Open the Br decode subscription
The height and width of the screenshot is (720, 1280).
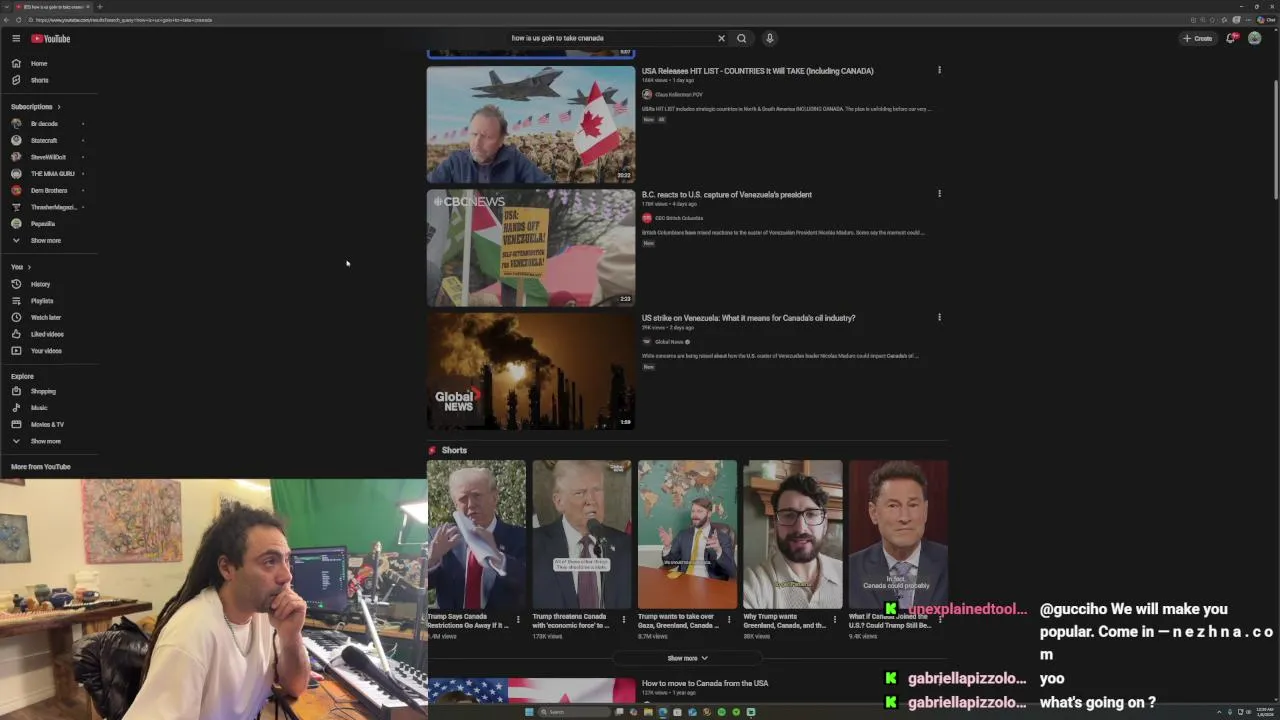tap(48, 124)
